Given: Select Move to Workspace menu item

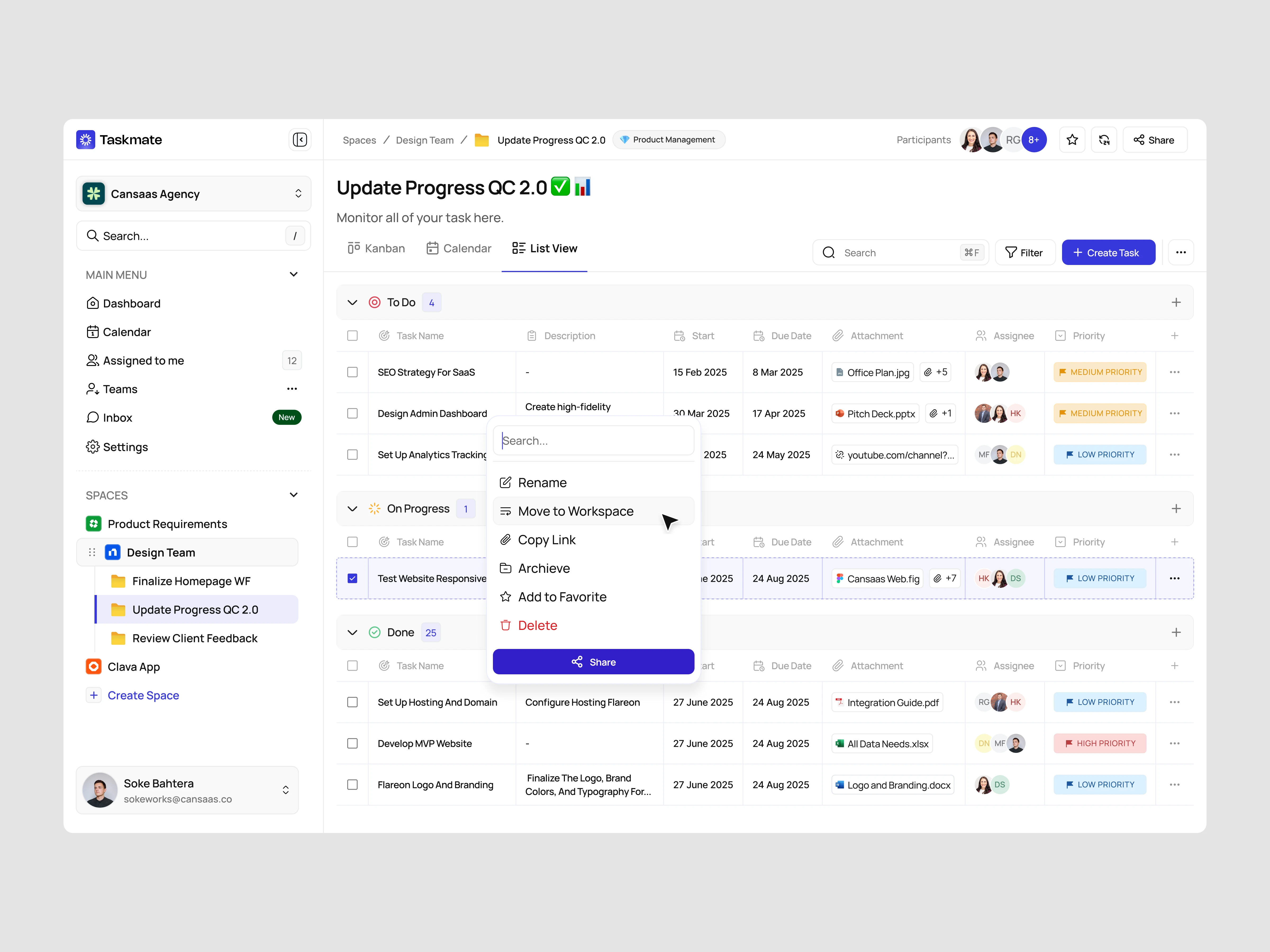Looking at the screenshot, I should [575, 511].
